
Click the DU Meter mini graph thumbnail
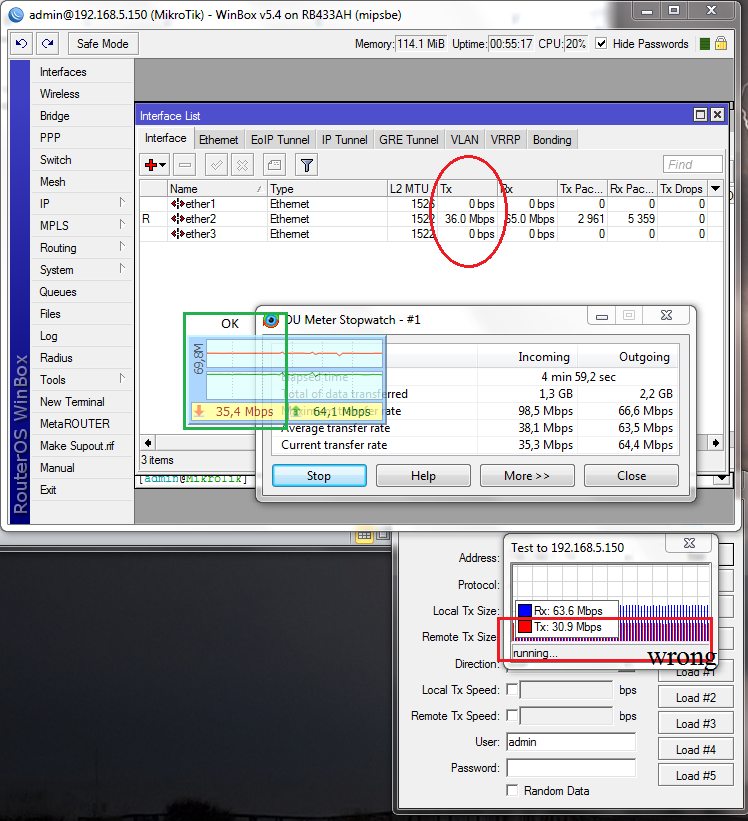tap(287, 378)
